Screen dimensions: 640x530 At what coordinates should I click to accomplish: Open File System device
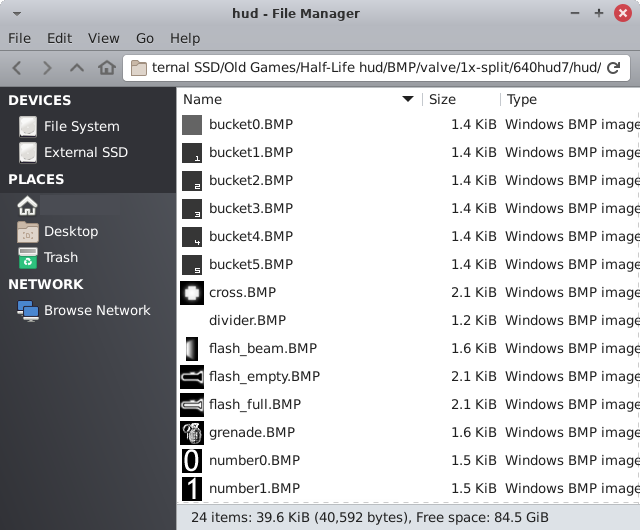81,126
